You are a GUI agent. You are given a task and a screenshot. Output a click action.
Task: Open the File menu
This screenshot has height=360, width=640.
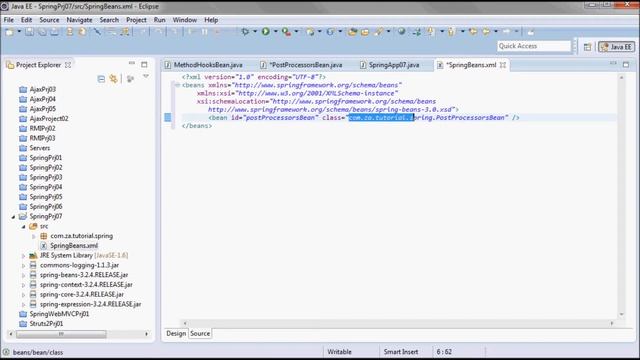pyautogui.click(x=9, y=20)
